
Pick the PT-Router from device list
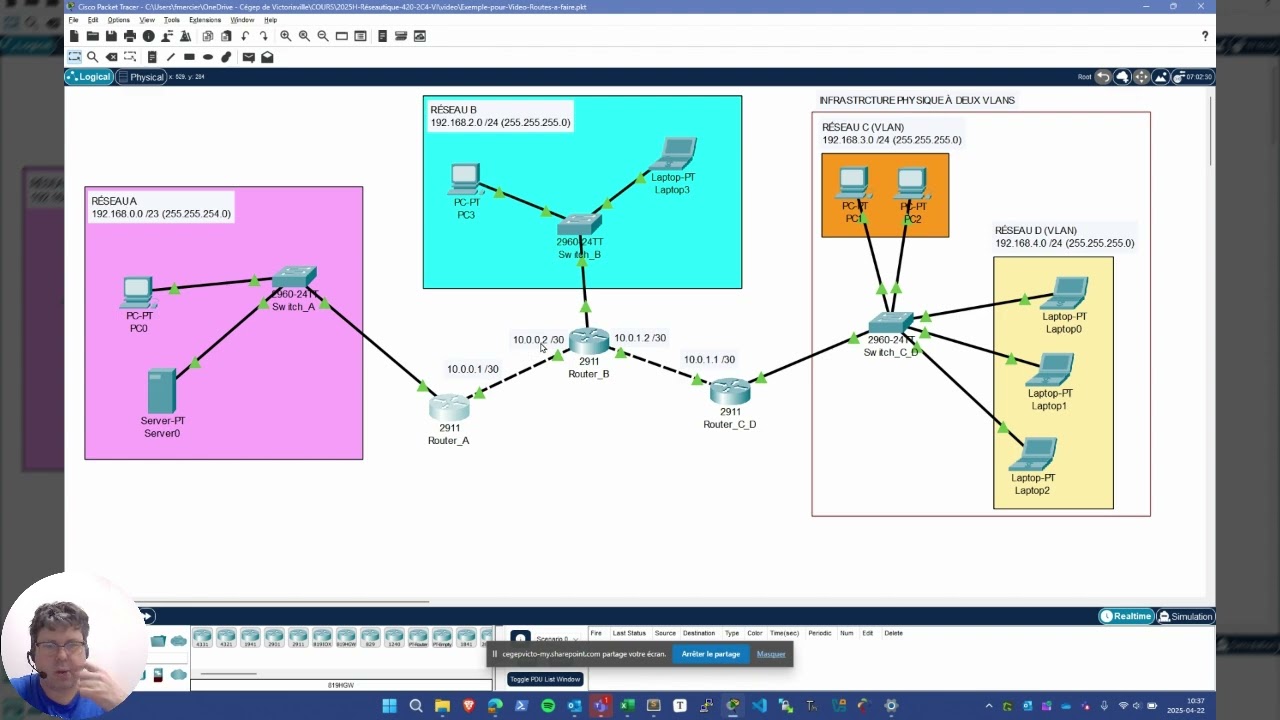tap(419, 637)
